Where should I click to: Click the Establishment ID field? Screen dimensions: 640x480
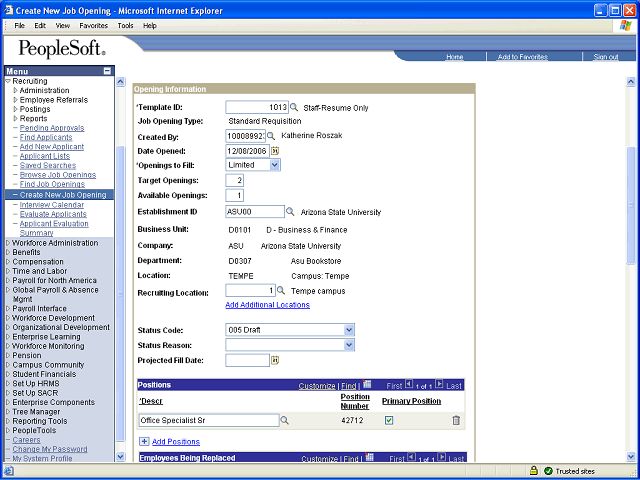pyautogui.click(x=255, y=211)
